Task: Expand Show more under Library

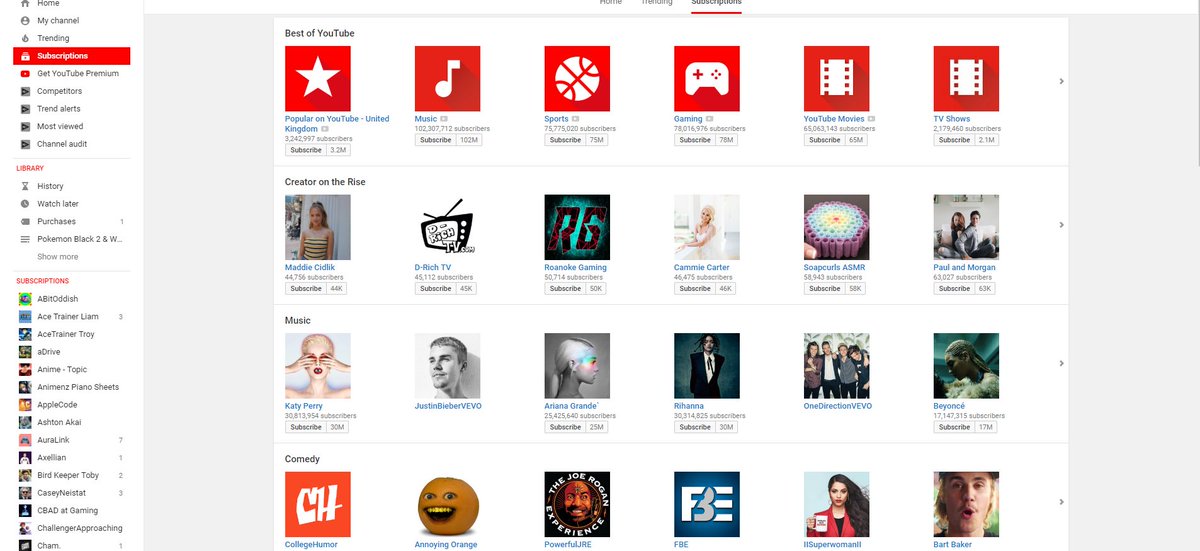Action: coord(58,257)
